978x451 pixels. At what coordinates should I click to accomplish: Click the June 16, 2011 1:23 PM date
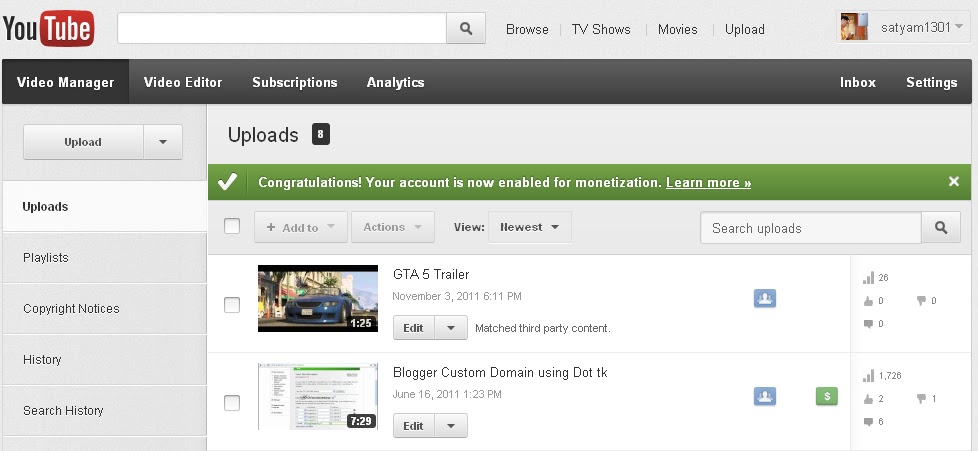(x=447, y=394)
